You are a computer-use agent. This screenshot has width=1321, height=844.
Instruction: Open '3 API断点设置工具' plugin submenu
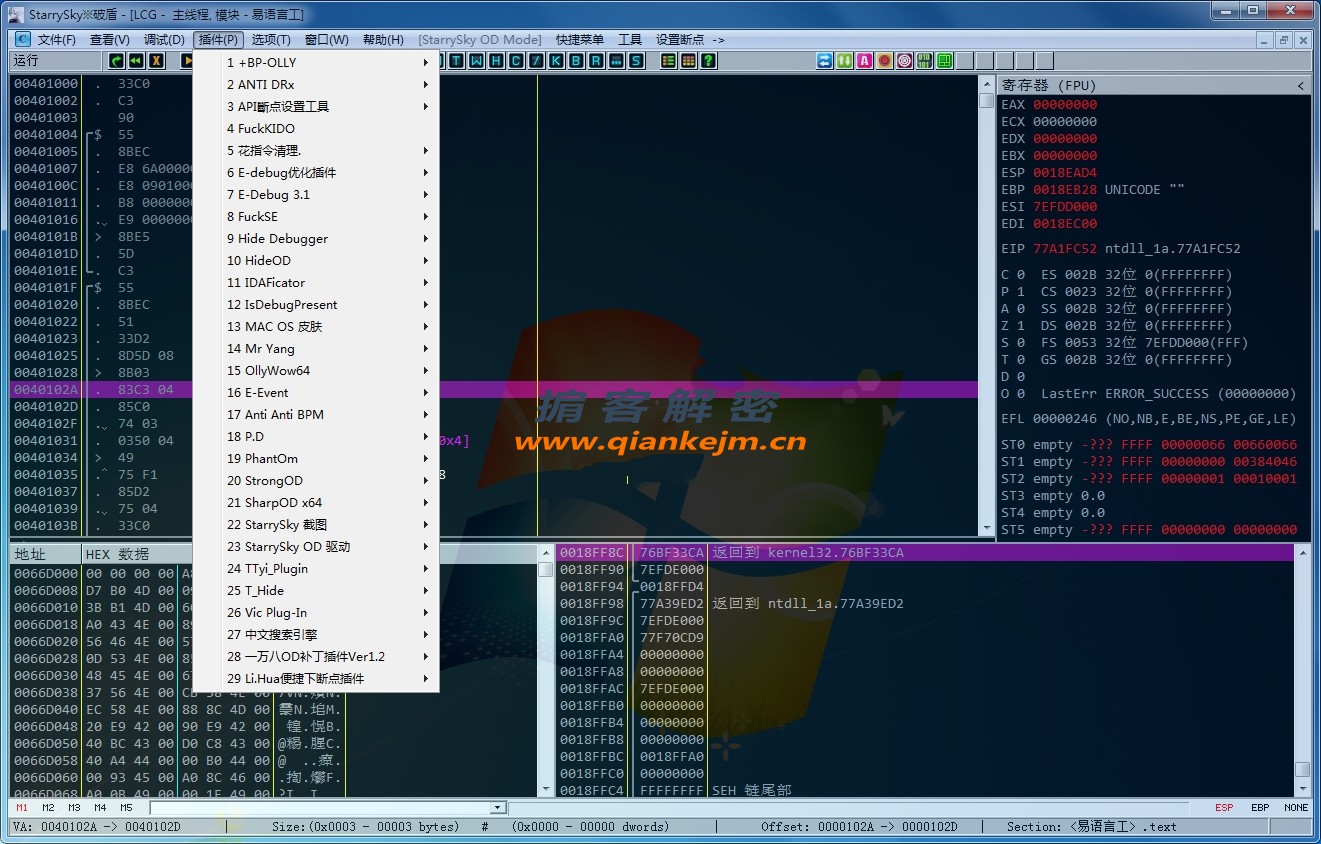316,106
